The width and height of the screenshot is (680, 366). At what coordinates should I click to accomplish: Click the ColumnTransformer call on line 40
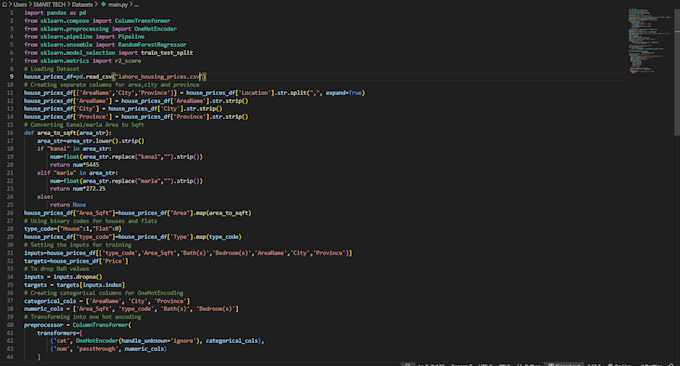coord(101,325)
